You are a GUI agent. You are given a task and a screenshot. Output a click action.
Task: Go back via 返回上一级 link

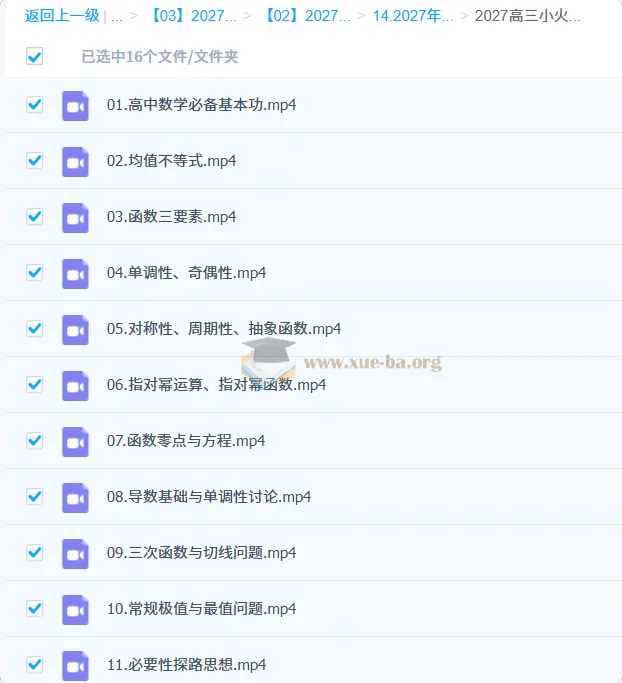[62, 16]
